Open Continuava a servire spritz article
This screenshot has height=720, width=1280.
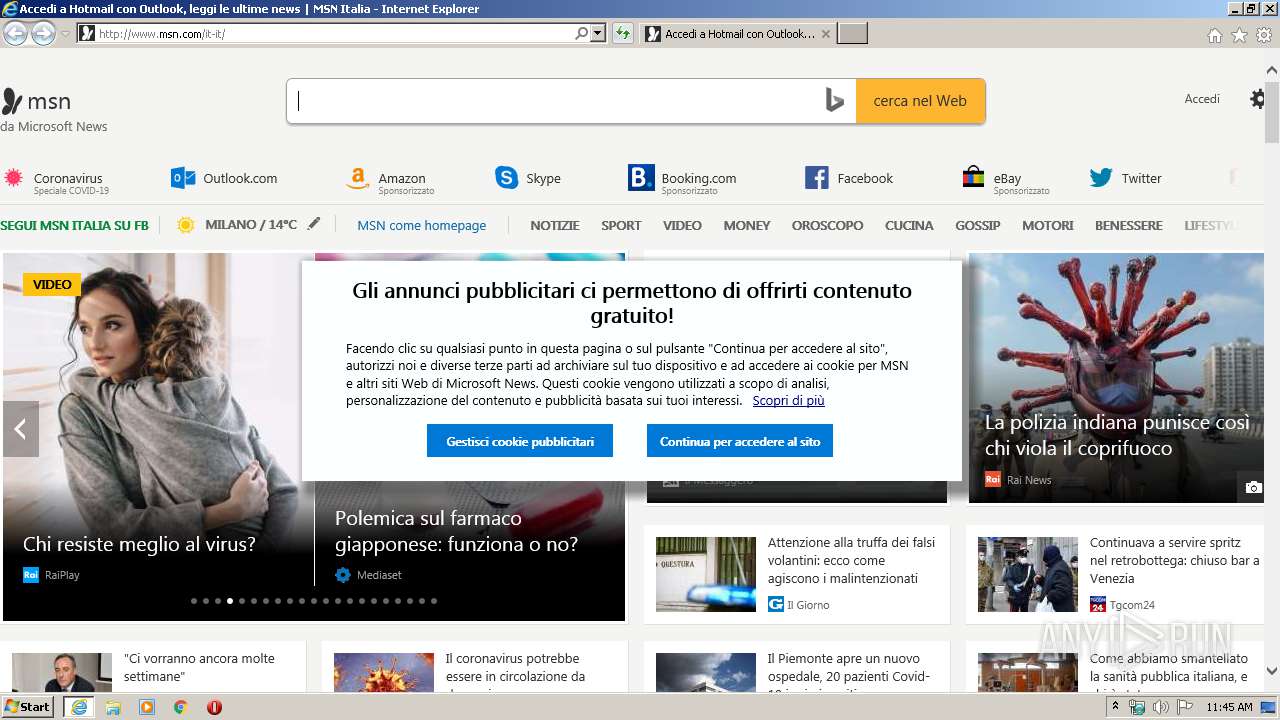pyautogui.click(x=1175, y=560)
